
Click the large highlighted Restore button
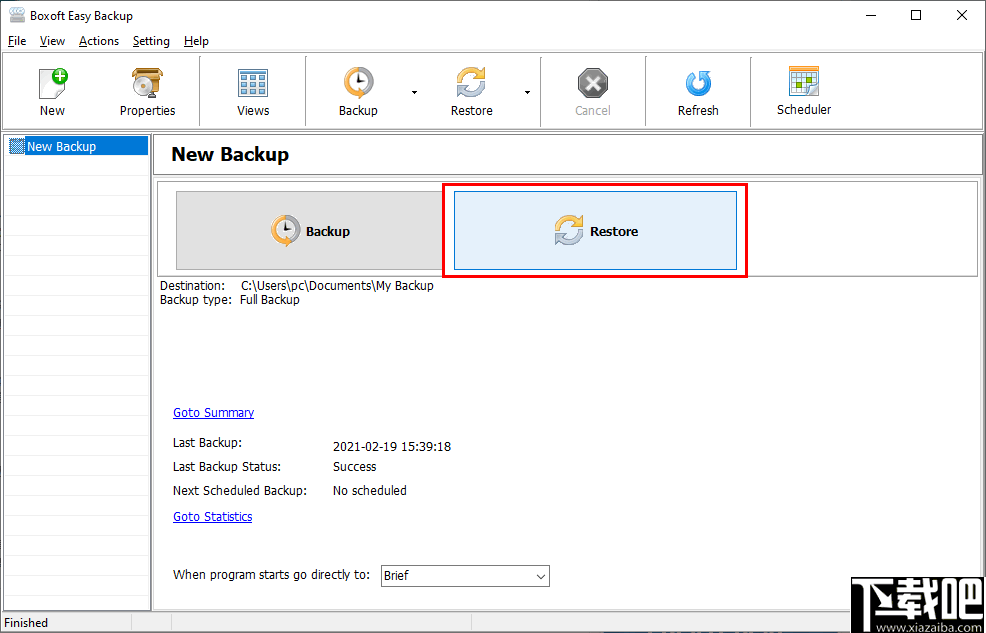click(595, 230)
